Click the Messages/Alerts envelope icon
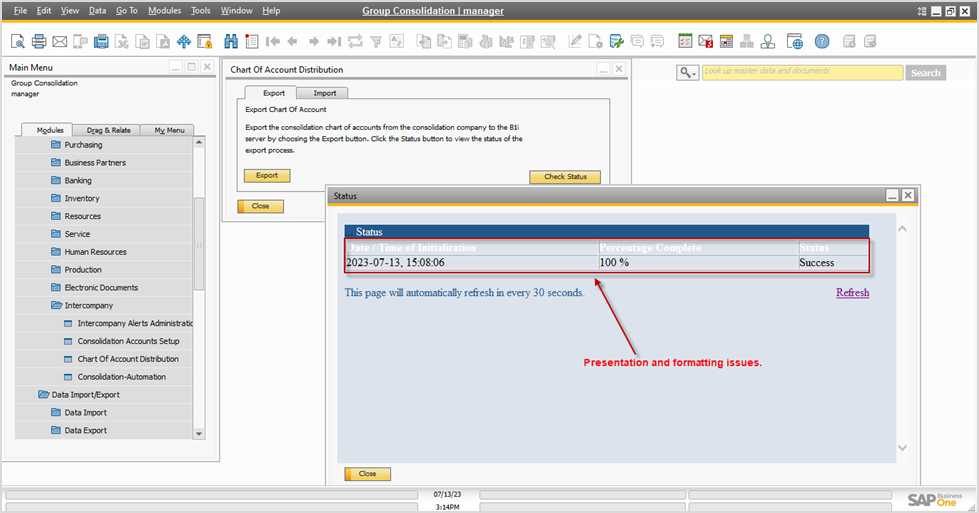 point(705,42)
